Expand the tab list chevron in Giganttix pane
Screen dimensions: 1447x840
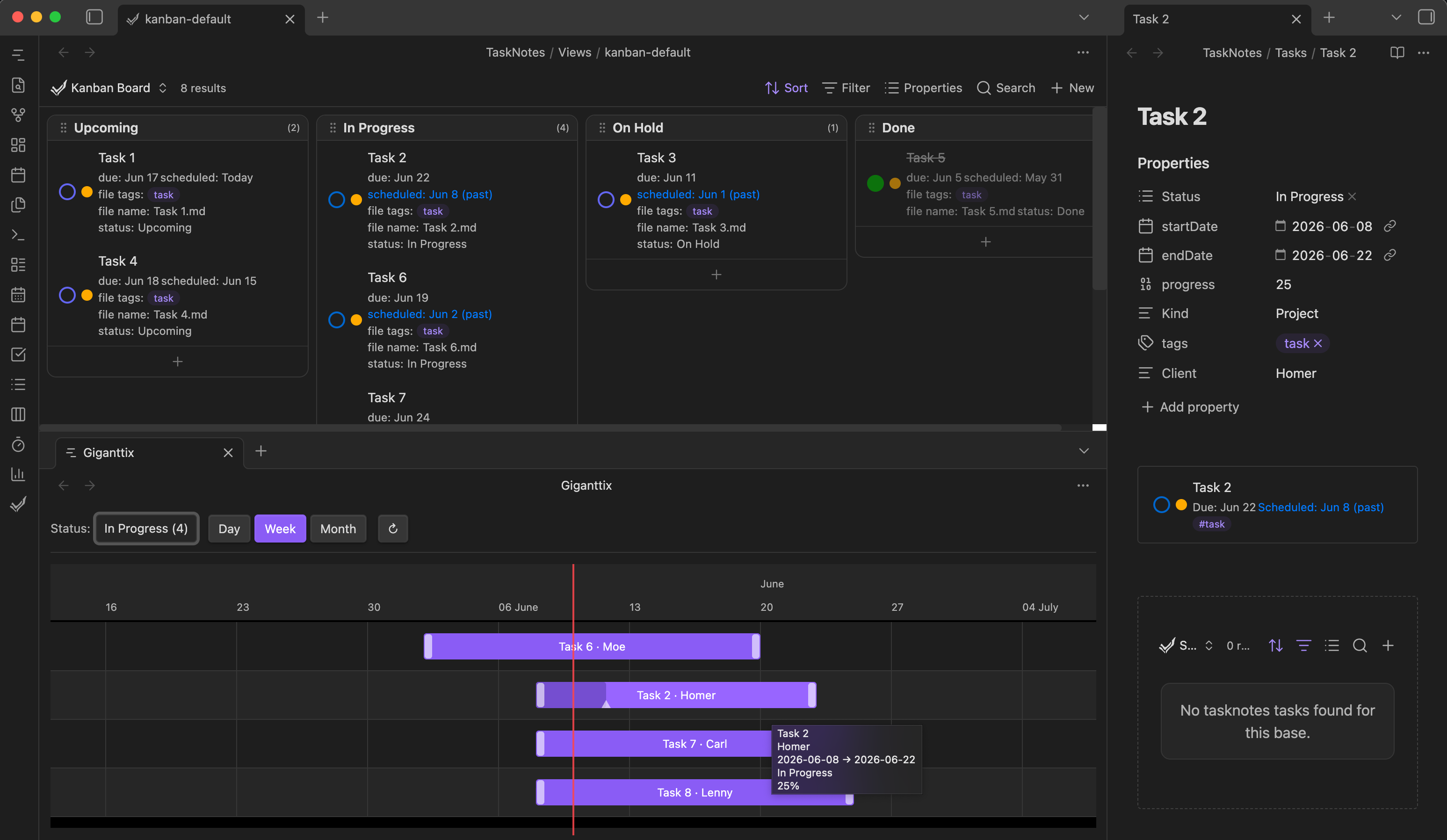pyautogui.click(x=1084, y=451)
